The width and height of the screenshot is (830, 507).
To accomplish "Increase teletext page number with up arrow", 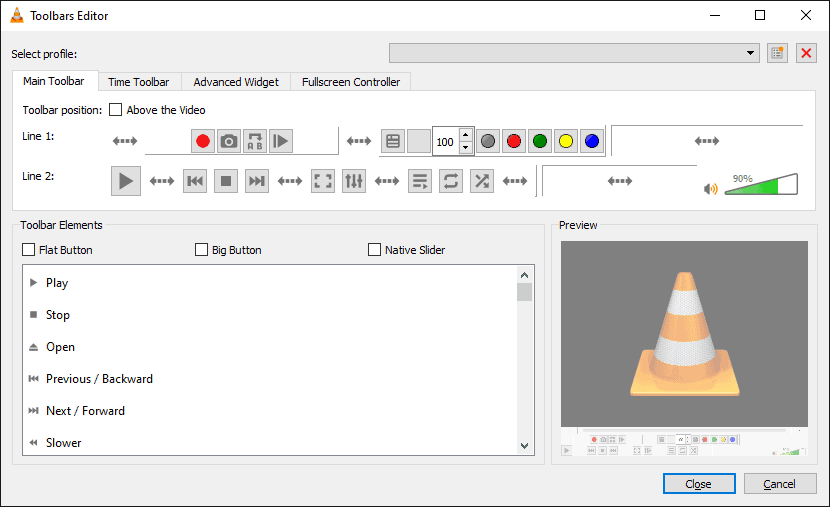I will (466, 135).
